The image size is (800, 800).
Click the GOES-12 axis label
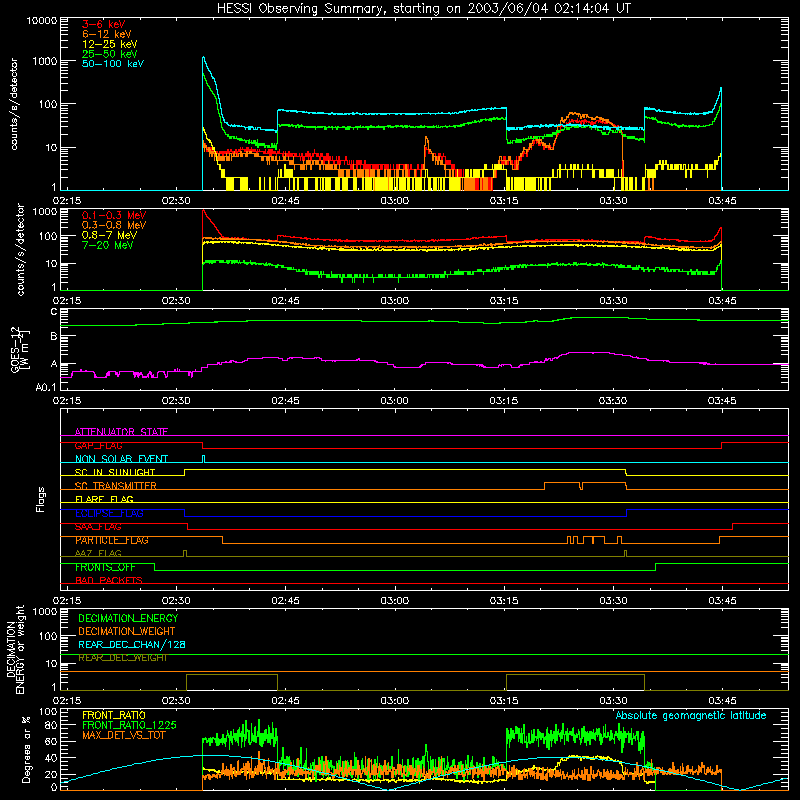click(x=15, y=349)
